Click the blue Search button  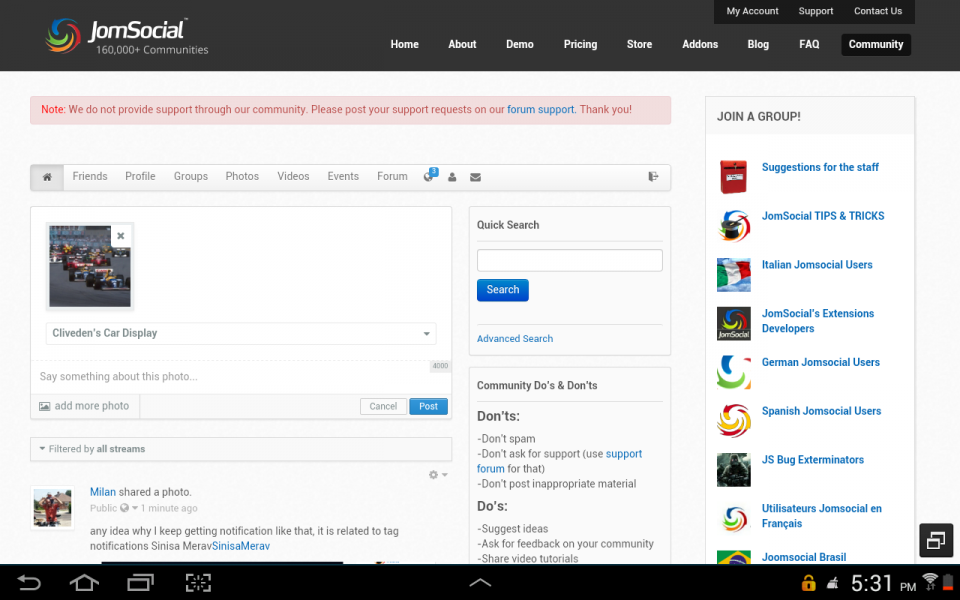coord(503,290)
